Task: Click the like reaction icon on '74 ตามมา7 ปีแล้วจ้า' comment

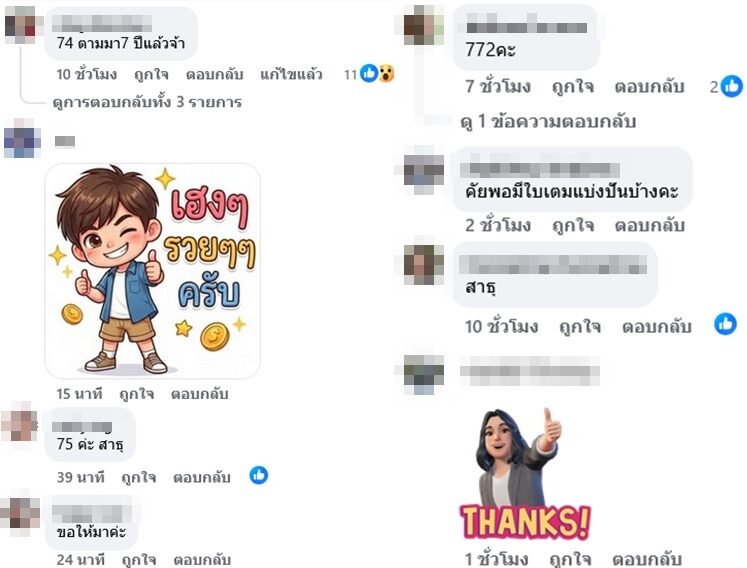Action: pos(369,73)
